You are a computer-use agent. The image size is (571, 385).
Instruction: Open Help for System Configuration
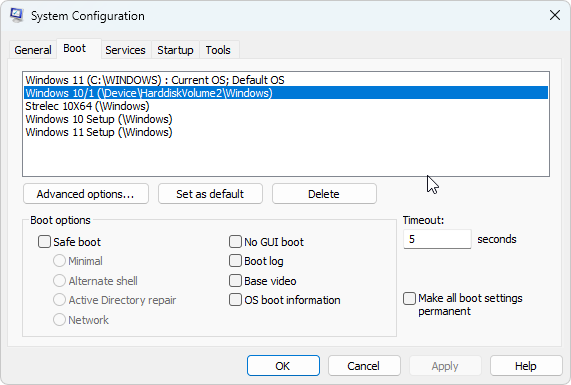[526, 366]
